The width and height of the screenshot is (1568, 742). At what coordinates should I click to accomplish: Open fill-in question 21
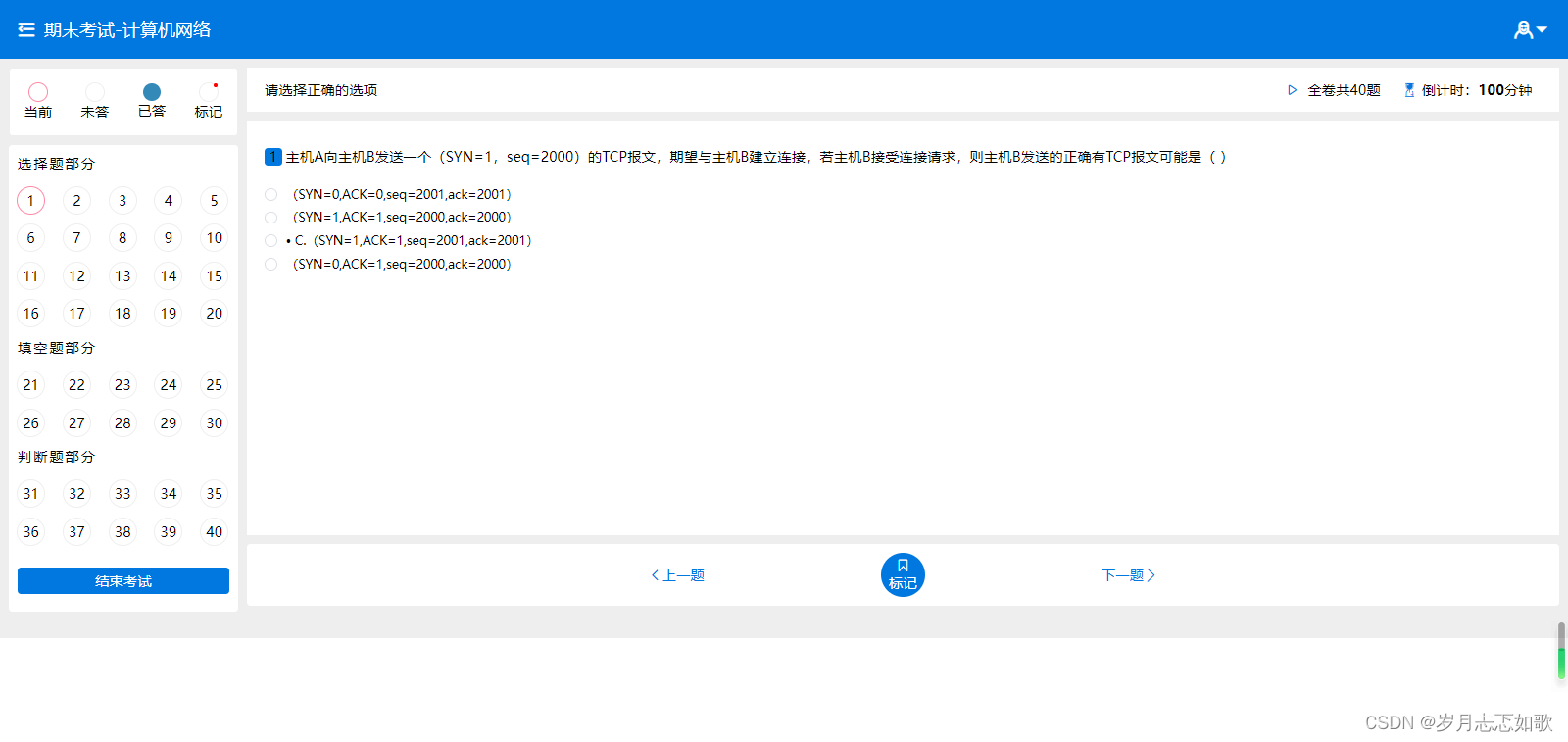tap(31, 385)
